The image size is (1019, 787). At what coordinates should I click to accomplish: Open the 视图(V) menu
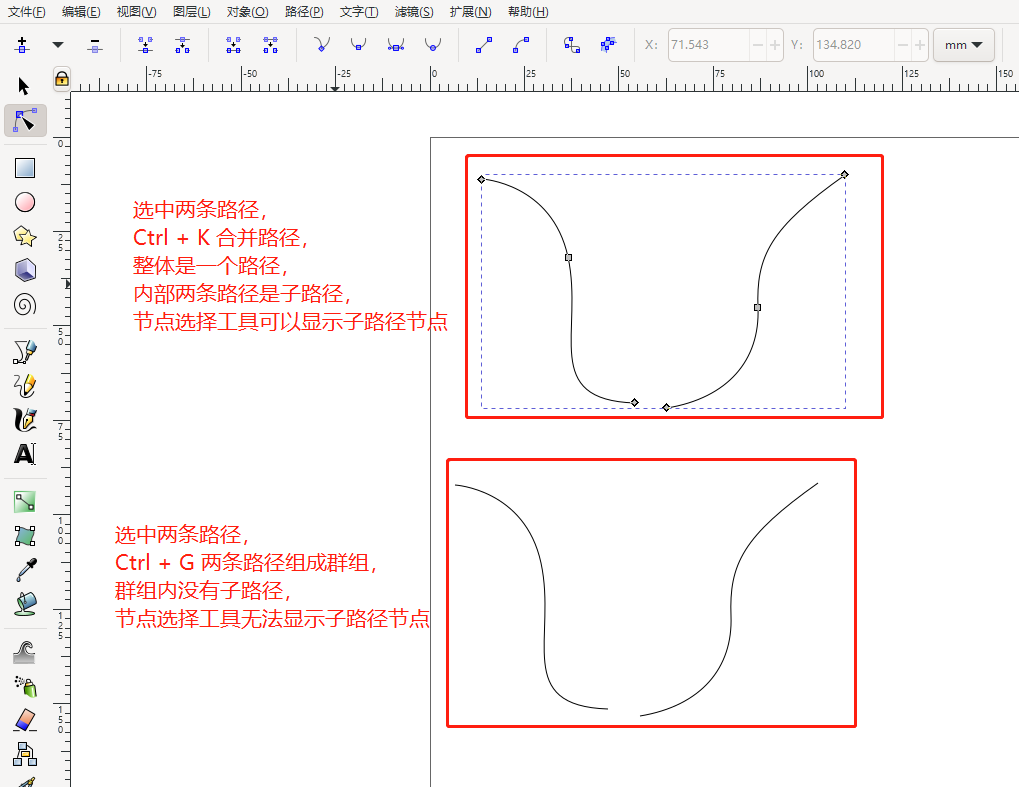pyautogui.click(x=136, y=12)
